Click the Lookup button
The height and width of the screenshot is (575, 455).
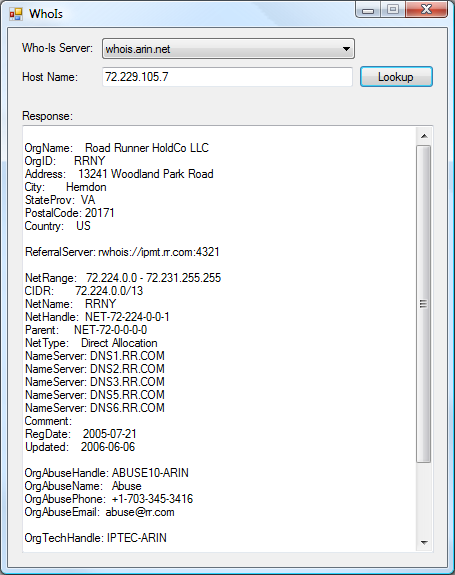point(396,77)
